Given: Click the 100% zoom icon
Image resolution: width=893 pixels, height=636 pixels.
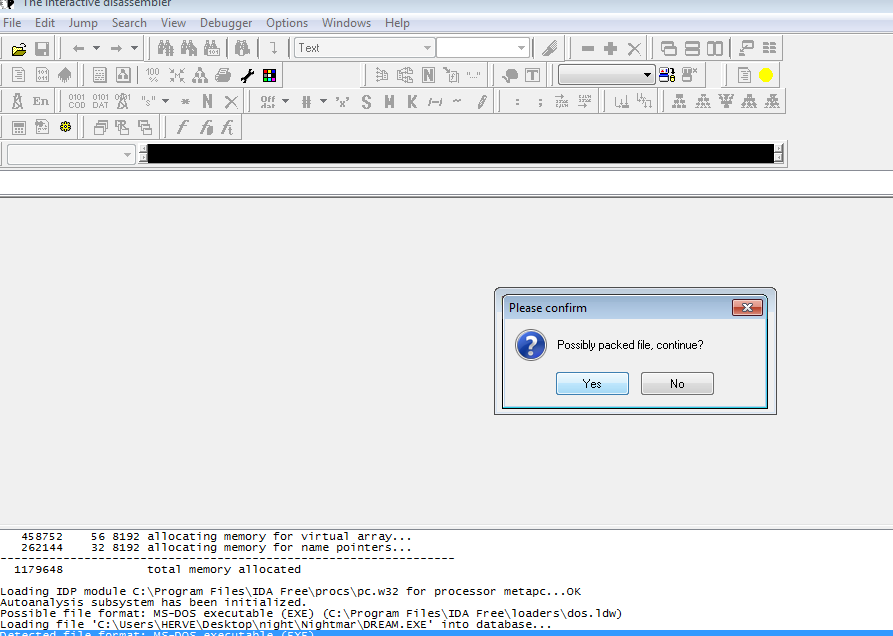Looking at the screenshot, I should tap(153, 75).
